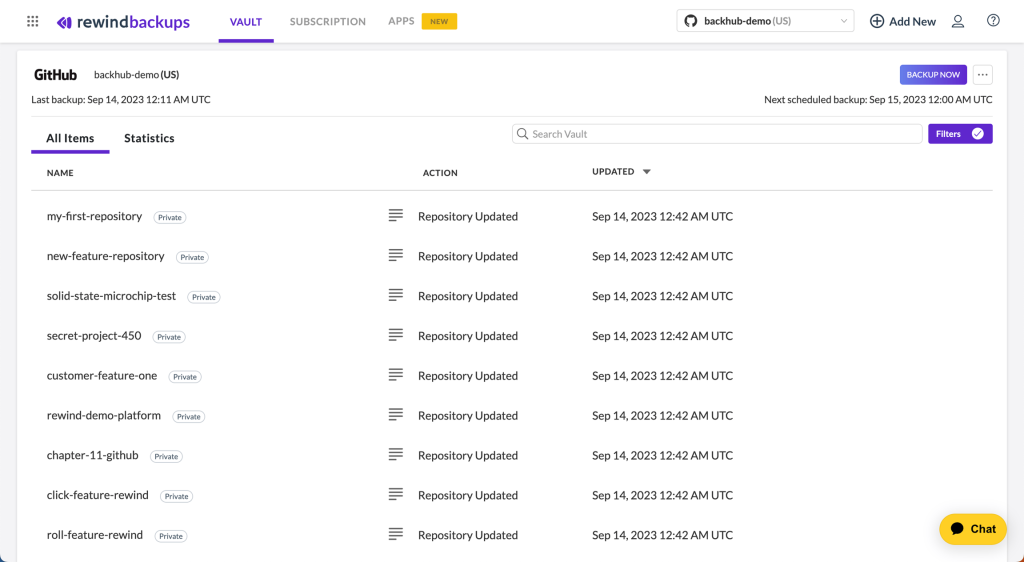
Task: Click the Rewind Backups logo
Action: (x=123, y=22)
